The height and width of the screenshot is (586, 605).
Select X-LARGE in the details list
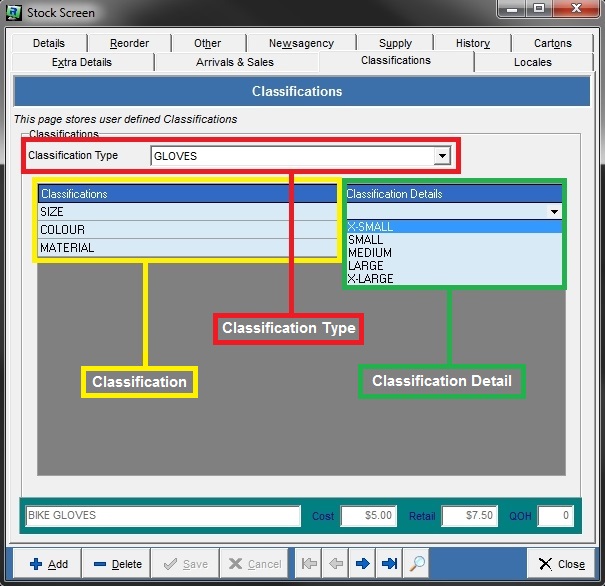pyautogui.click(x=370, y=279)
